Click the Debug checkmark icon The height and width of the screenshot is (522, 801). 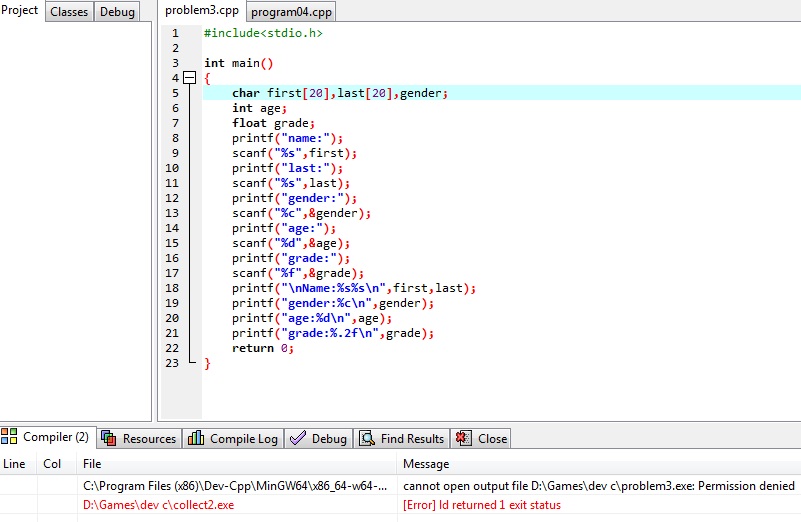click(298, 438)
